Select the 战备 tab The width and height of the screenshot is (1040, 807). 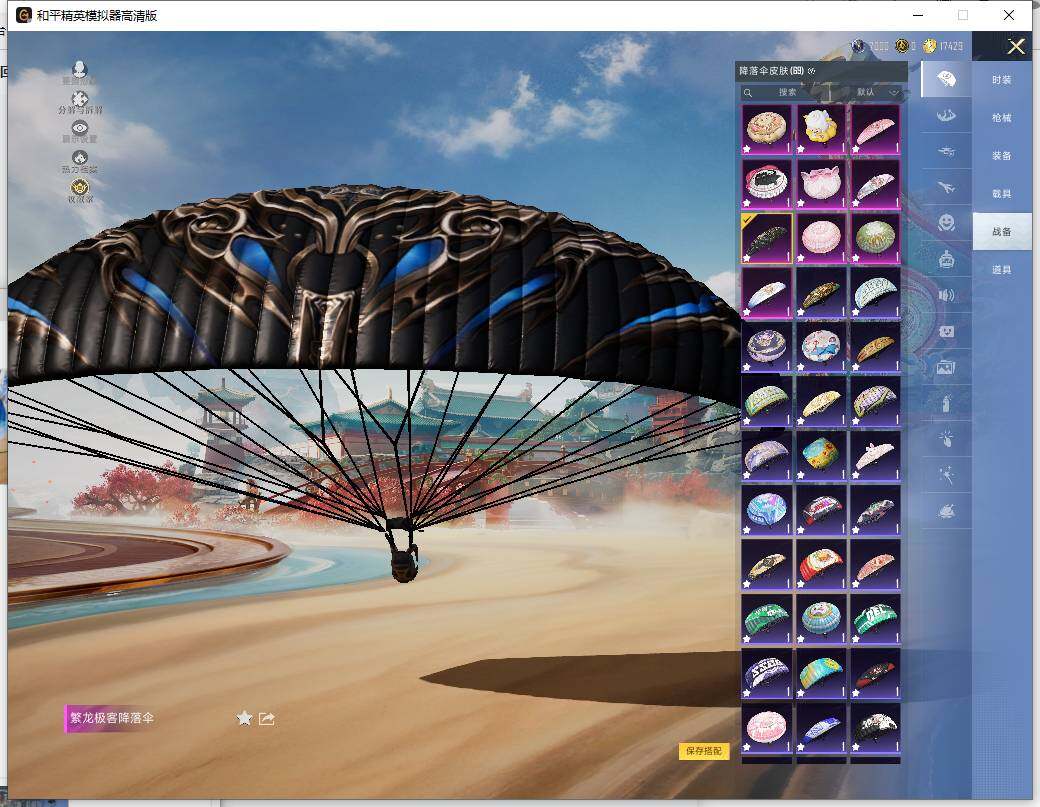point(1002,231)
